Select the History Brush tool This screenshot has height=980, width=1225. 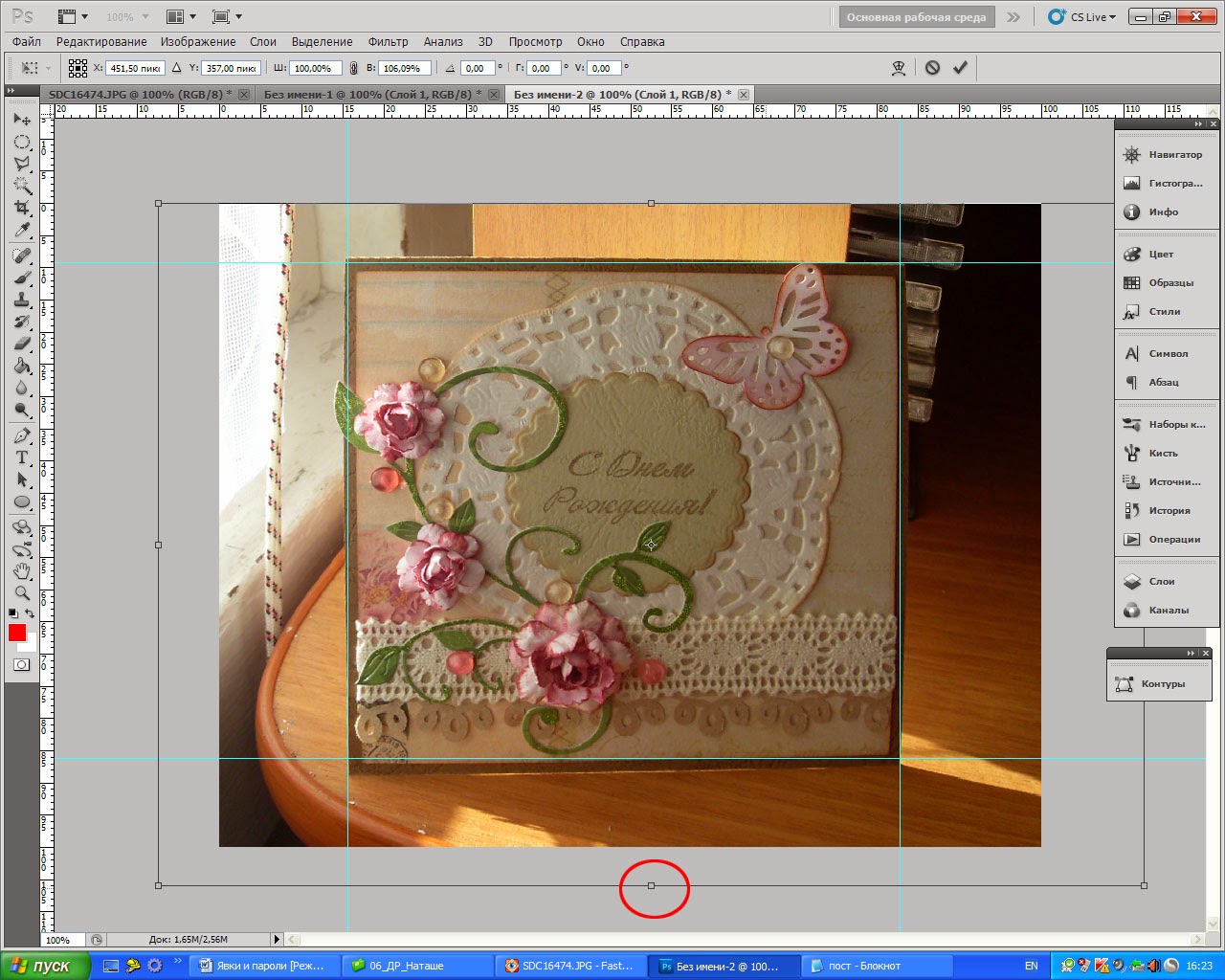[22, 322]
